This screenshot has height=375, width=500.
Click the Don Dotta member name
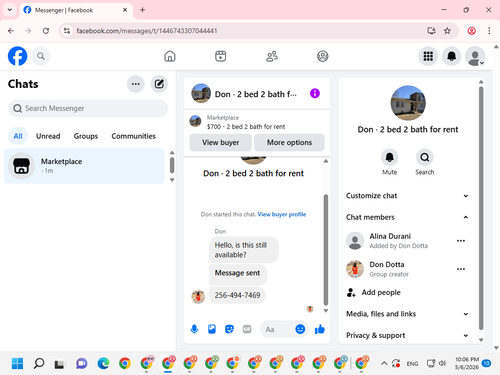coord(387,264)
